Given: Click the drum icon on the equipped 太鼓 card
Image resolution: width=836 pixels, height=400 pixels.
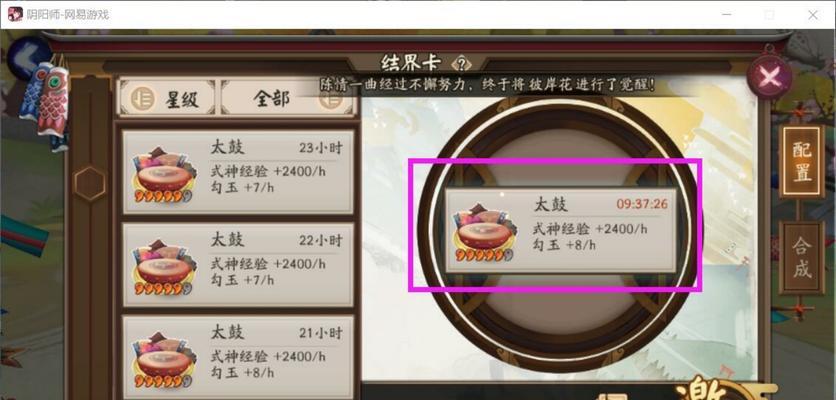Looking at the screenshot, I should (x=484, y=233).
